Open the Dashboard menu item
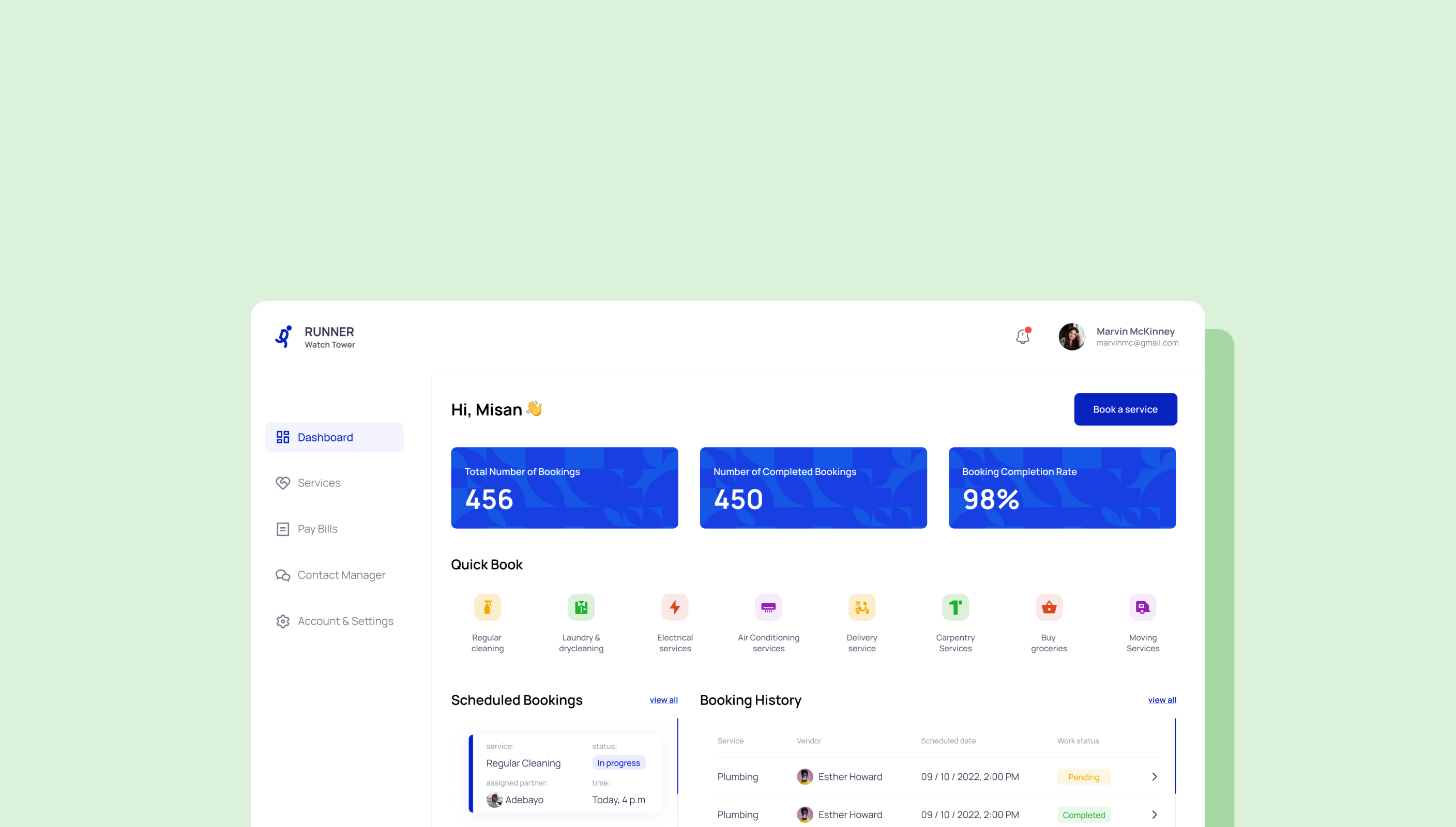 coord(334,437)
